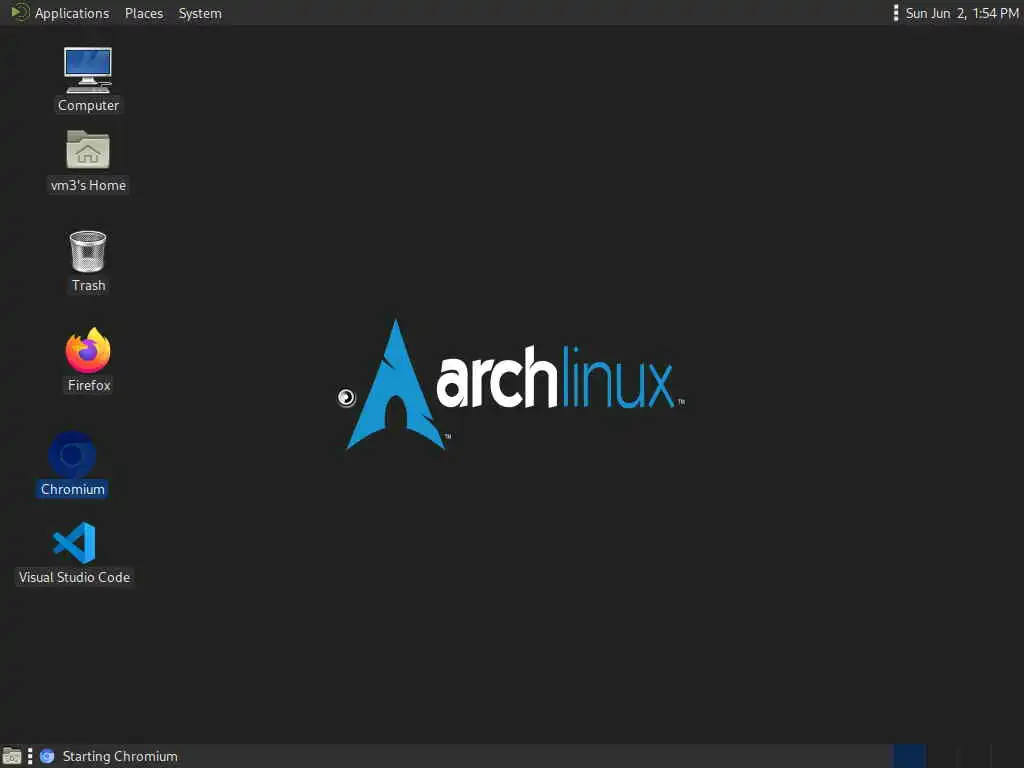Click the clock showing Sun Jun 2, 1:54 PM
The image size is (1024, 768).
point(962,13)
